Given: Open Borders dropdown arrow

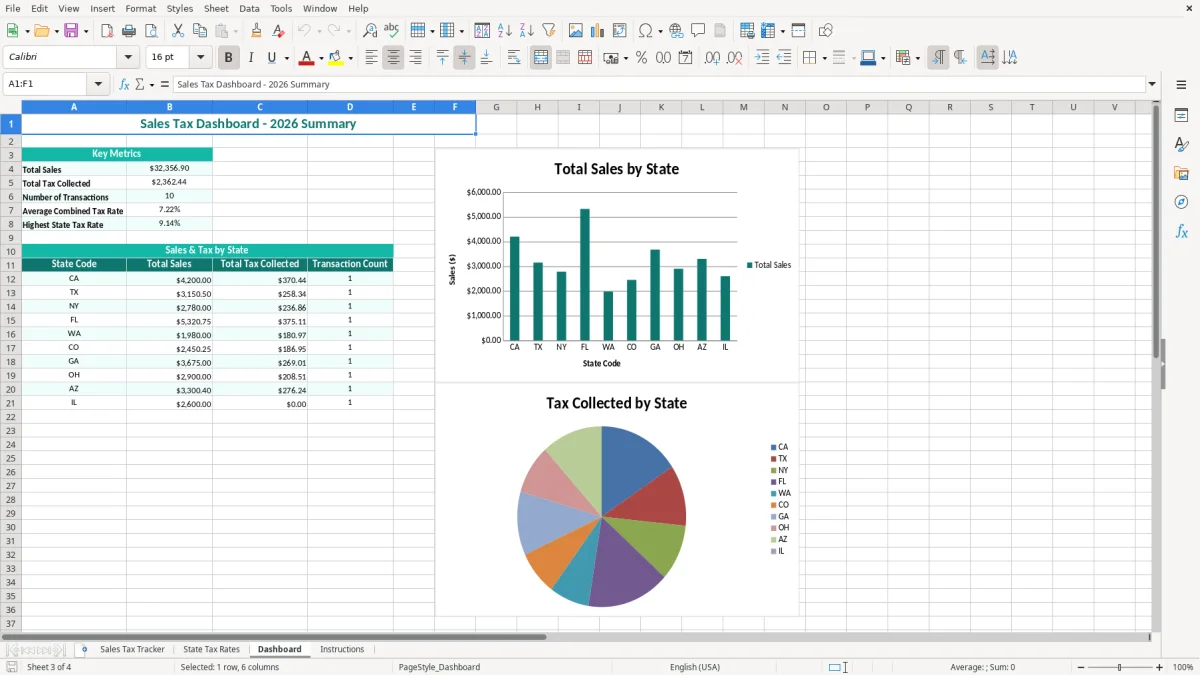Looking at the screenshot, I should [823, 58].
